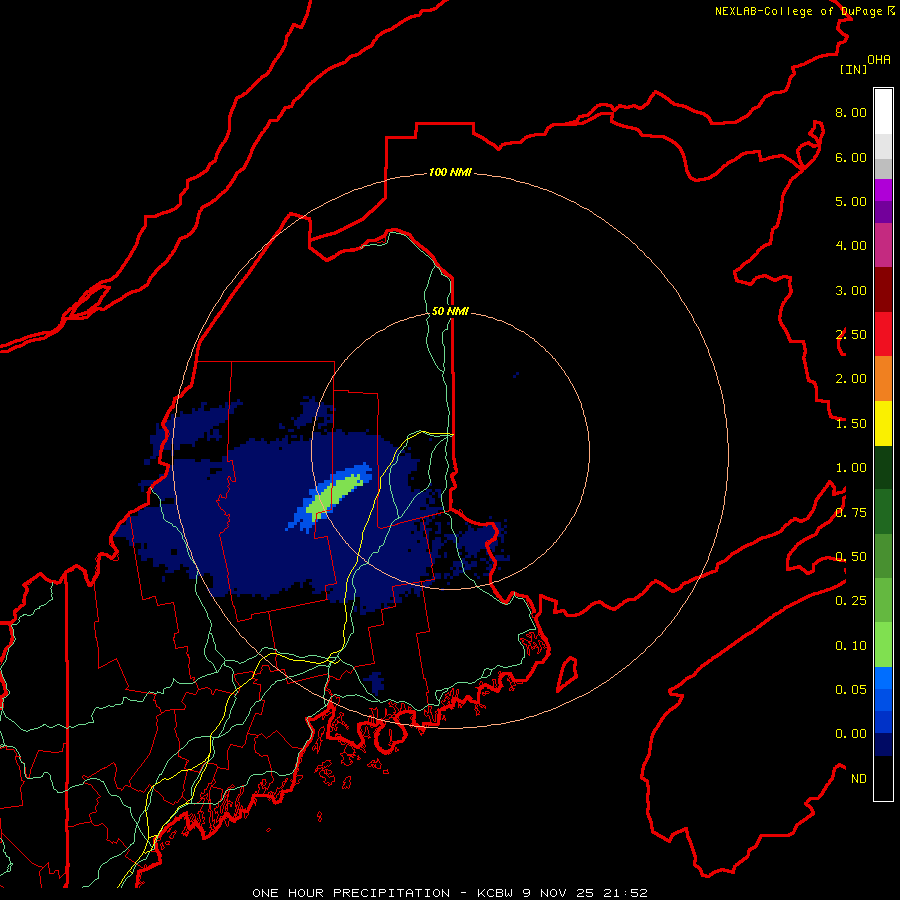The height and width of the screenshot is (900, 900).
Task: Pick the darkest green swatch near 1.00
Action: [883, 467]
